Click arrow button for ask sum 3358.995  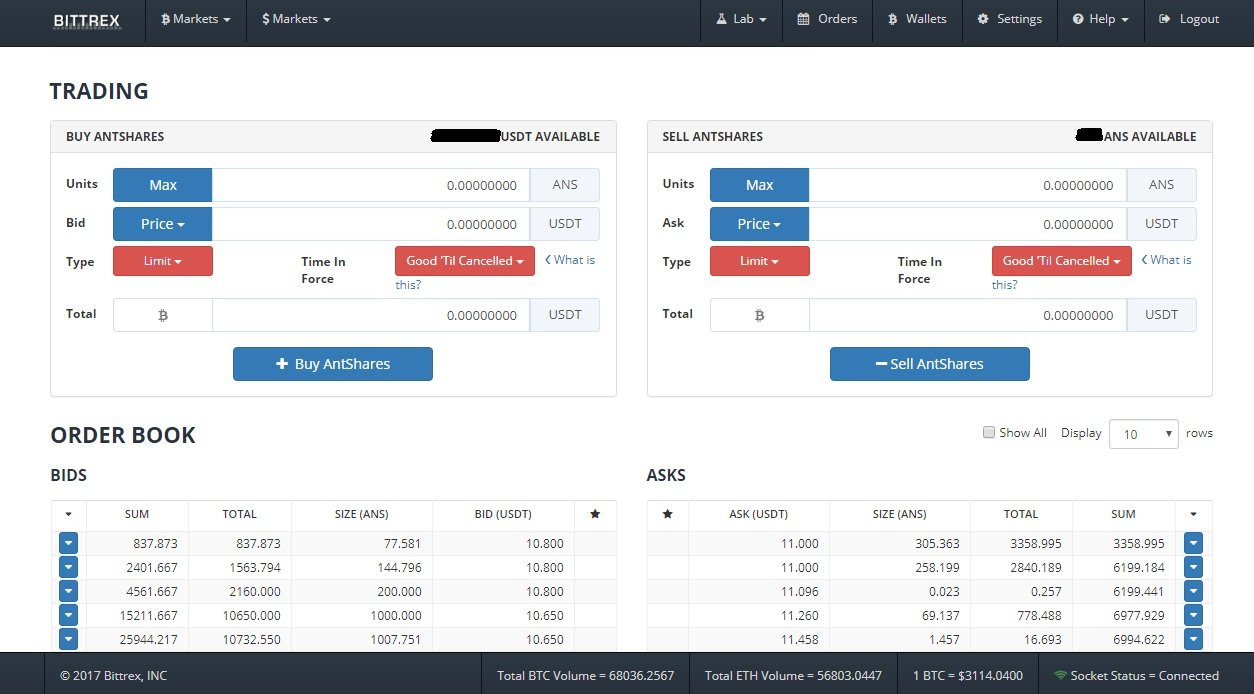click(x=1193, y=543)
